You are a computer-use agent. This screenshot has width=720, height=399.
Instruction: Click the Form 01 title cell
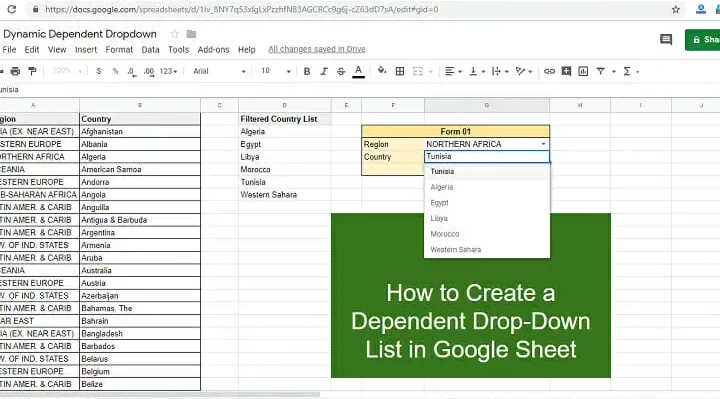coord(456,131)
